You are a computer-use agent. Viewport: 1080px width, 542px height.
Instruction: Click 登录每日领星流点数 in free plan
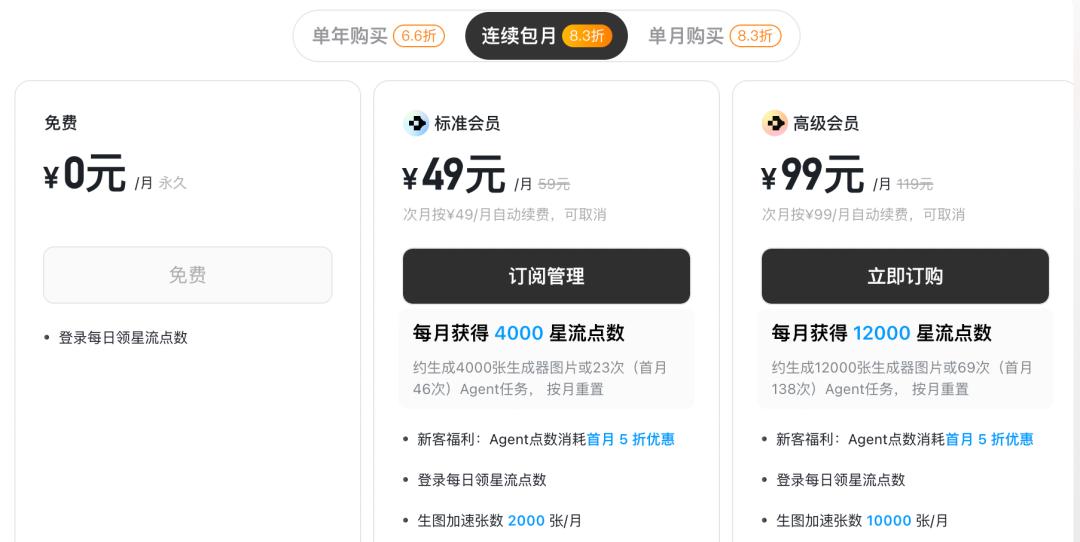coord(123,337)
